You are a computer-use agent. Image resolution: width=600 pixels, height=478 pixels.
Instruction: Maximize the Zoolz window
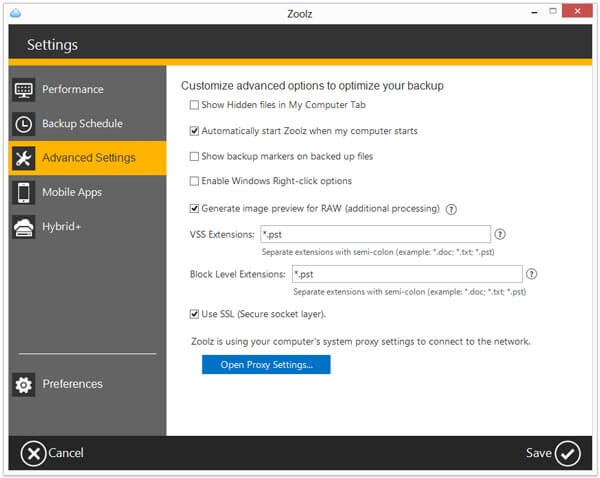pyautogui.click(x=553, y=11)
